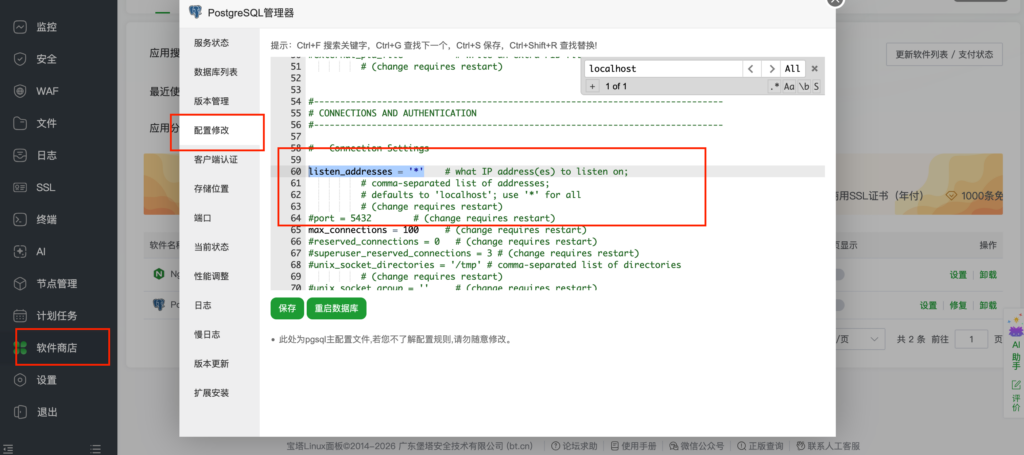Switch to 日志 tab in PostgreSQL manager
Screen dimensions: 1024x455
[x=202, y=306]
